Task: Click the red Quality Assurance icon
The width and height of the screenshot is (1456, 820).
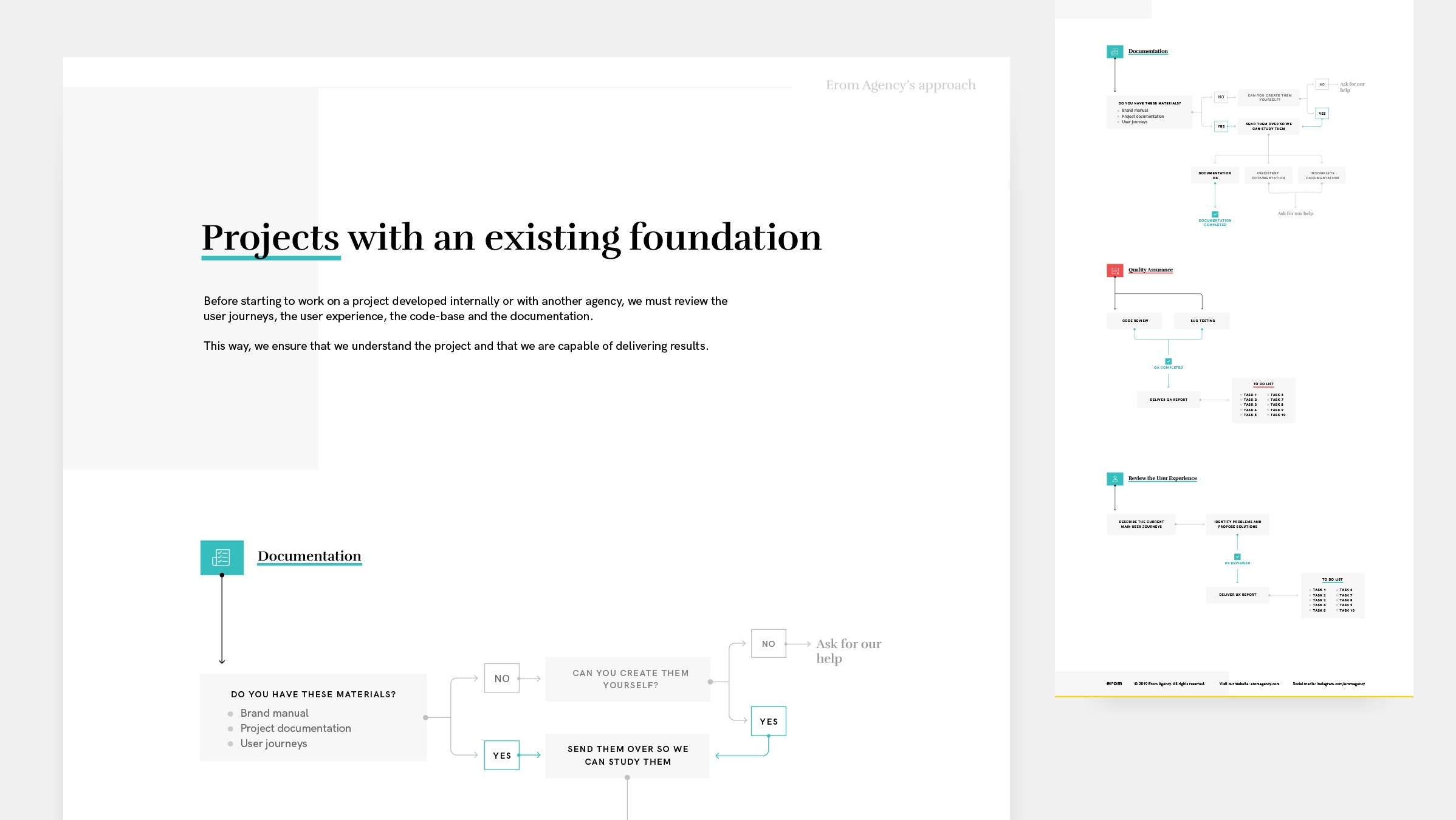Action: click(1114, 271)
